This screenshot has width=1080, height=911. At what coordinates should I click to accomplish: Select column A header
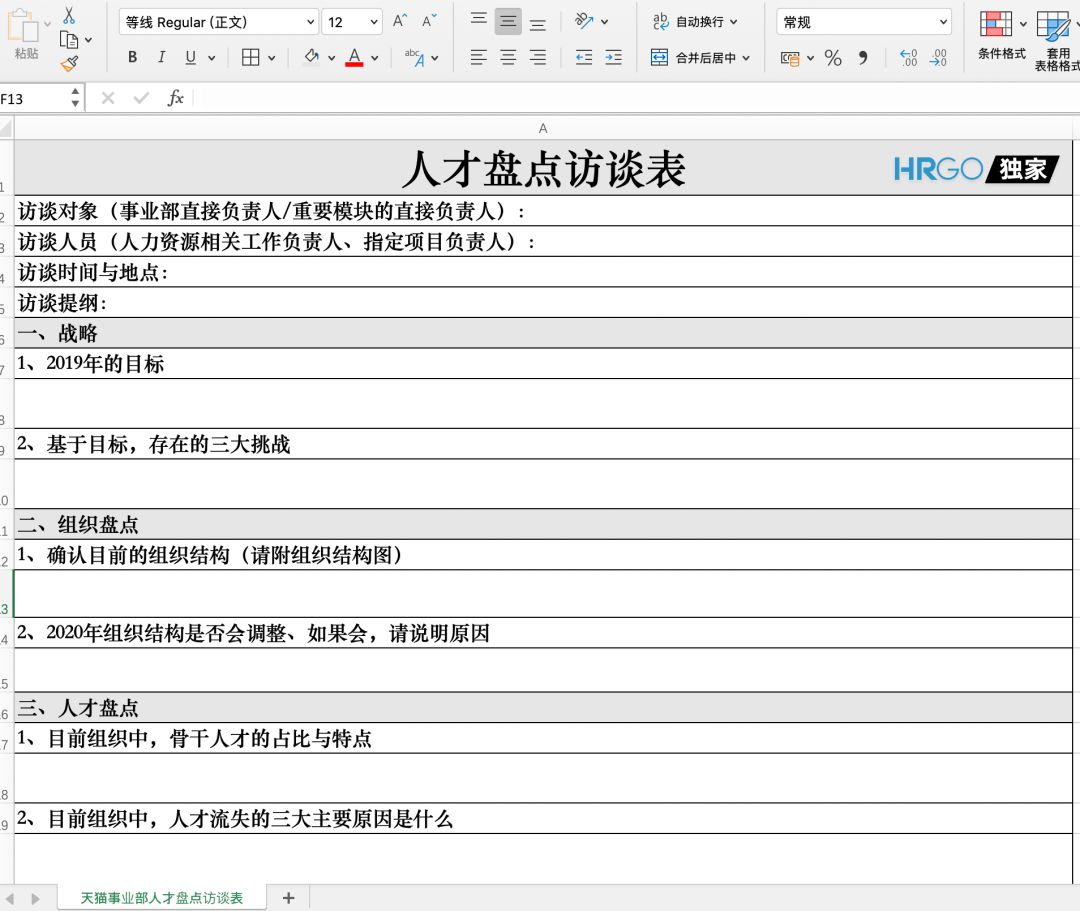tap(543, 128)
